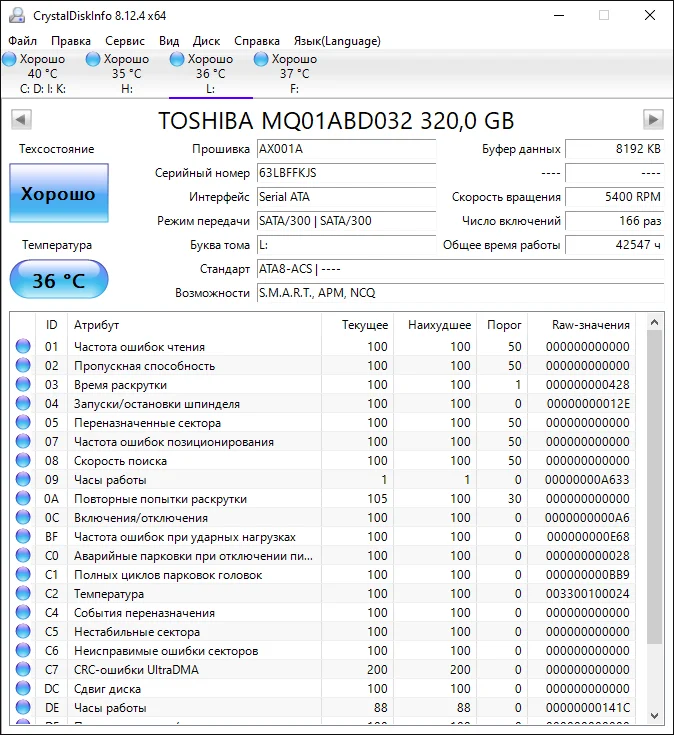Click status orb for attribute 09 Часы работы
This screenshot has width=674, height=735.
click(x=23, y=479)
